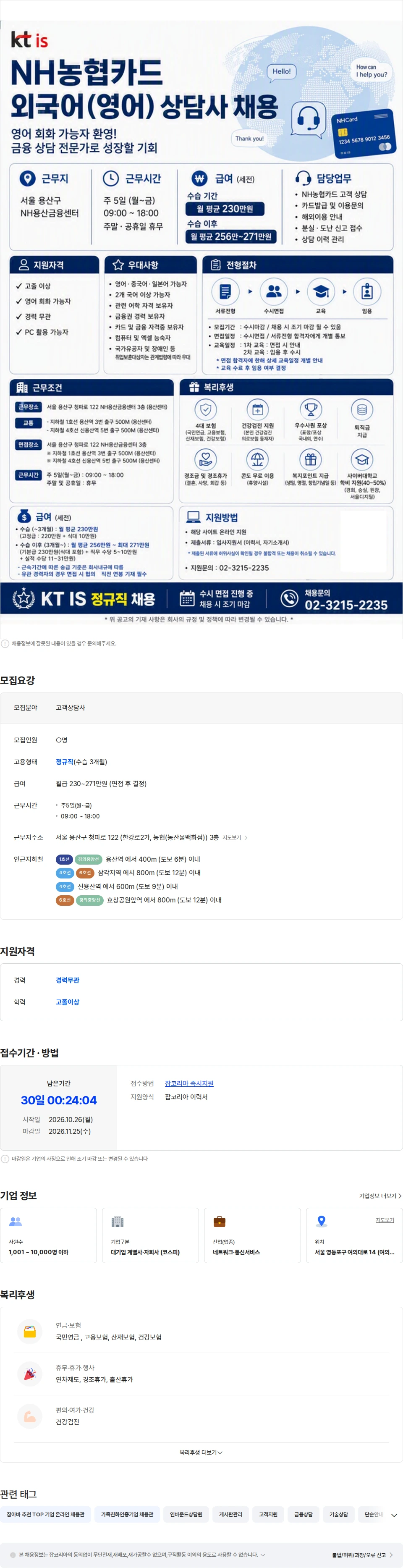403x1568 pixels.
Task: Click the 우수사원 포상 trophy icon
Action: pyautogui.click(x=311, y=409)
